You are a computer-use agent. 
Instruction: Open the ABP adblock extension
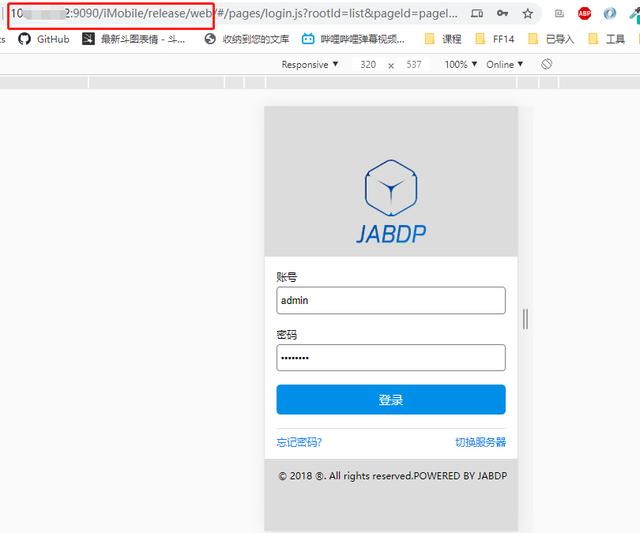pyautogui.click(x=584, y=13)
